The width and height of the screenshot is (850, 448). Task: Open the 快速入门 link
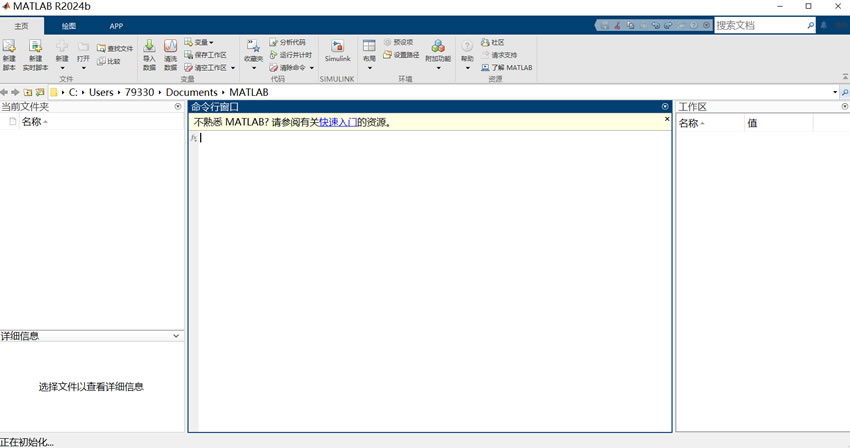[x=337, y=122]
